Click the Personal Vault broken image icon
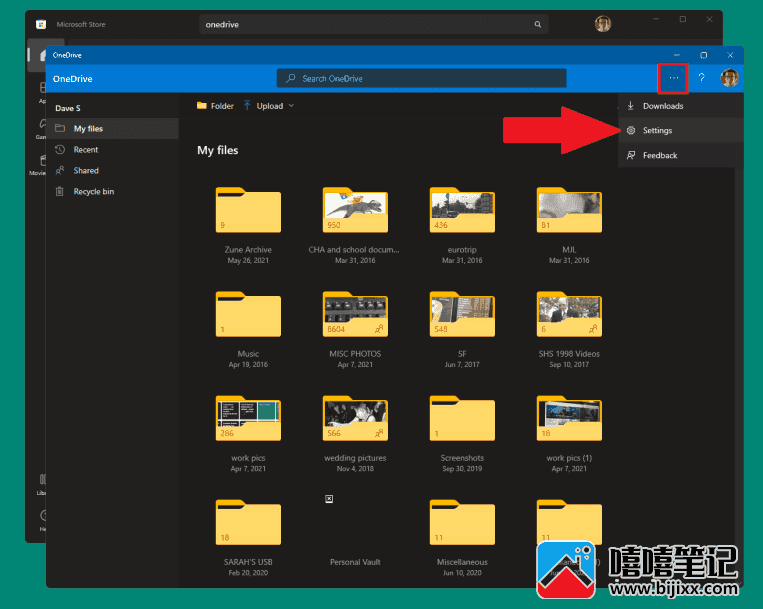 [x=329, y=499]
